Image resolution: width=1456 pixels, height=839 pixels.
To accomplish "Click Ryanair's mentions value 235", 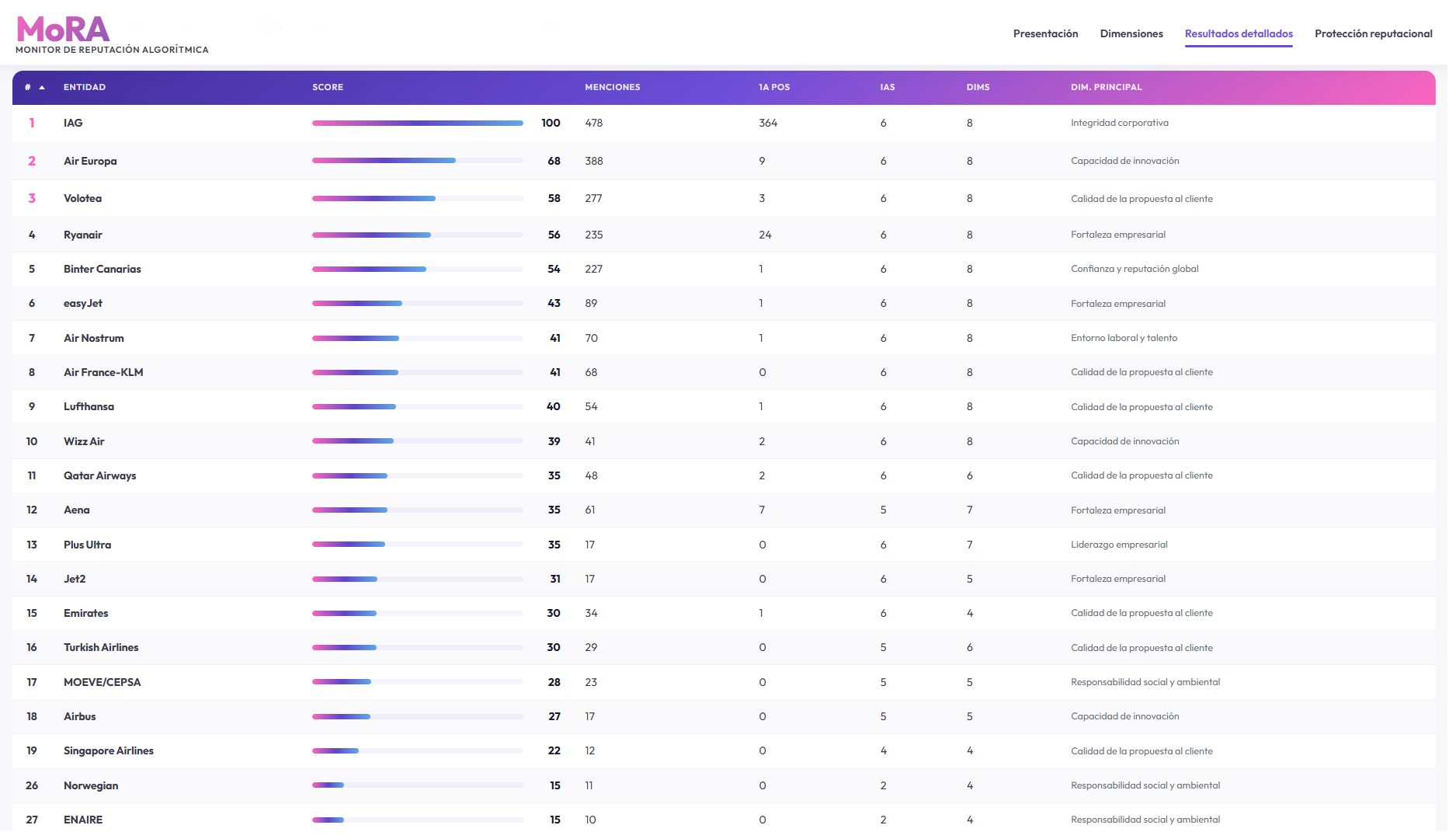I will point(594,235).
